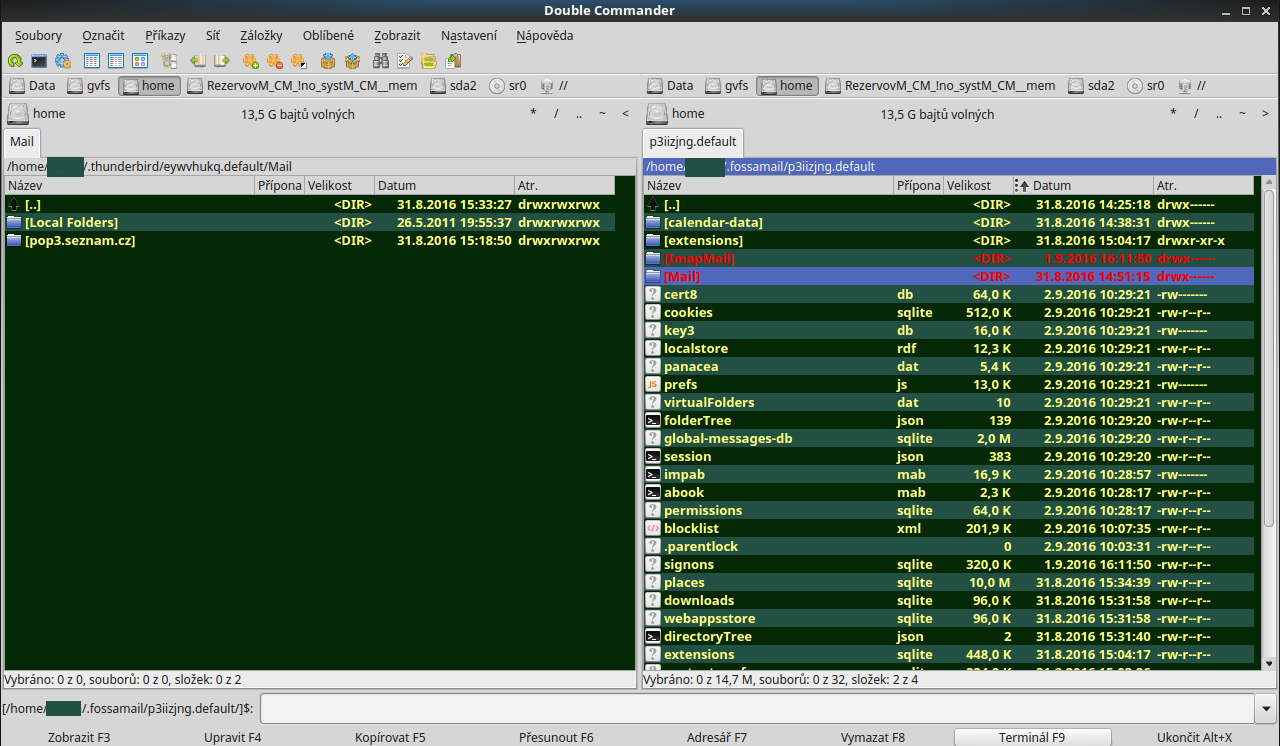Click the pack files box icon
Viewport: 1280px width, 746px height.
(x=328, y=61)
